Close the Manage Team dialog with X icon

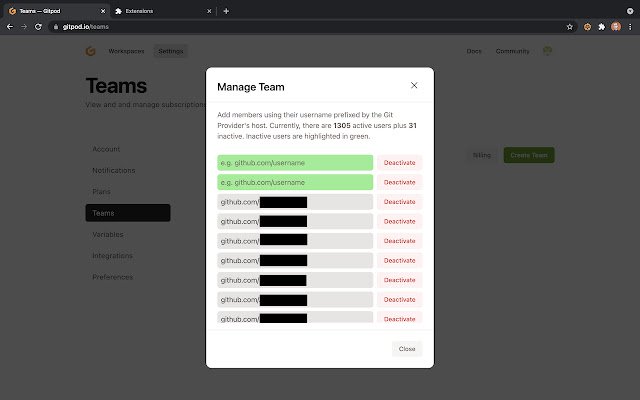414,85
